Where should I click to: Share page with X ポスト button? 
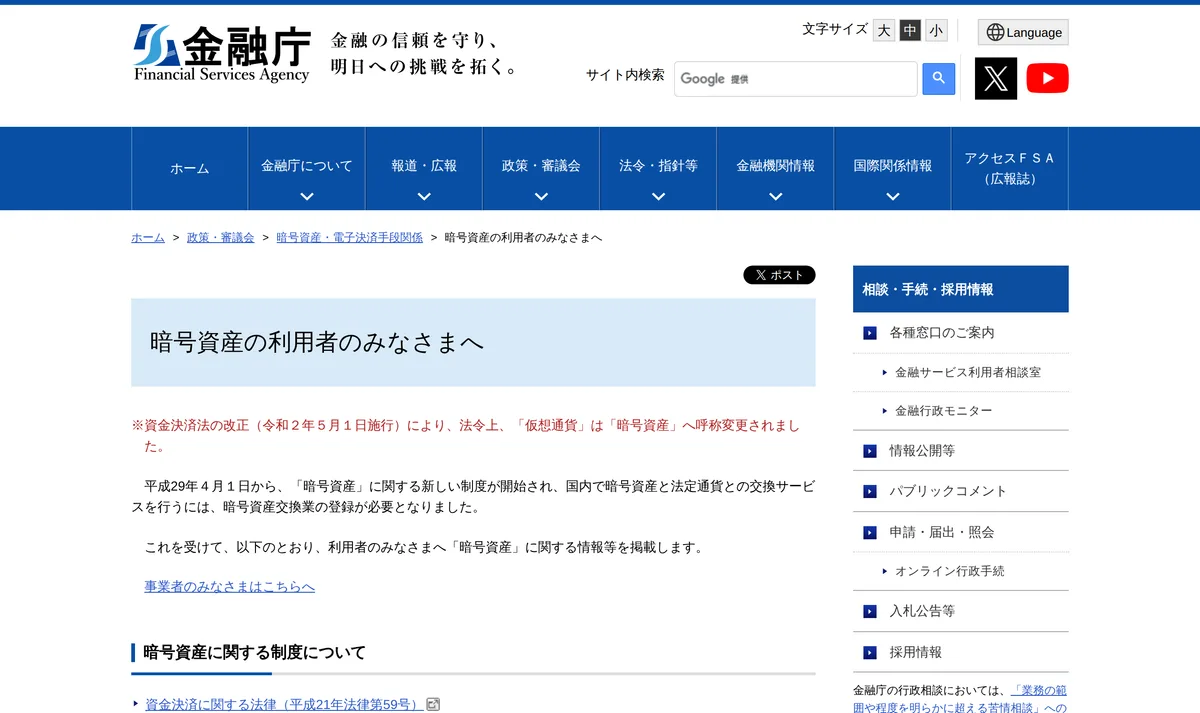click(x=779, y=275)
